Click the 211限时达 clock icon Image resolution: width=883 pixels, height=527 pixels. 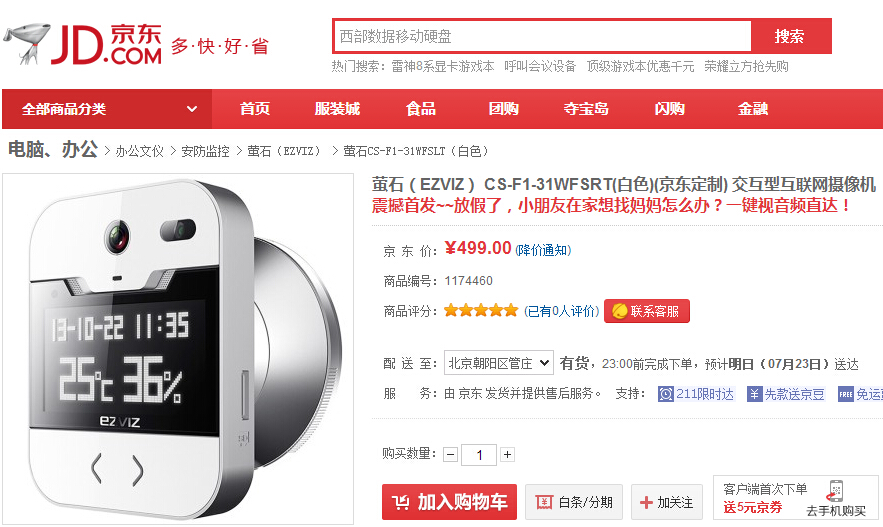coord(666,394)
